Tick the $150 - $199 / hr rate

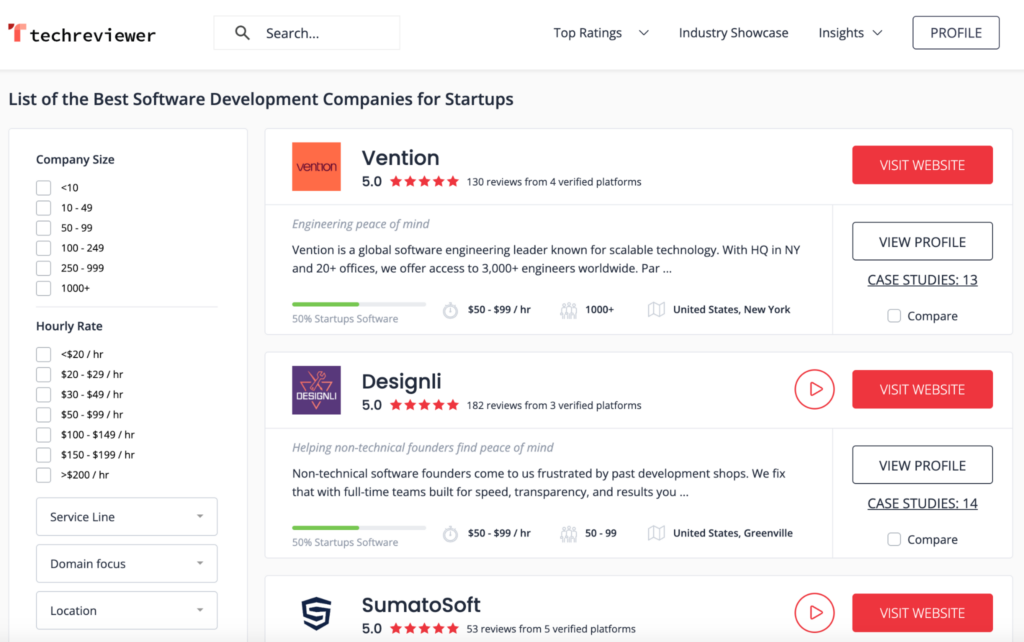click(44, 455)
